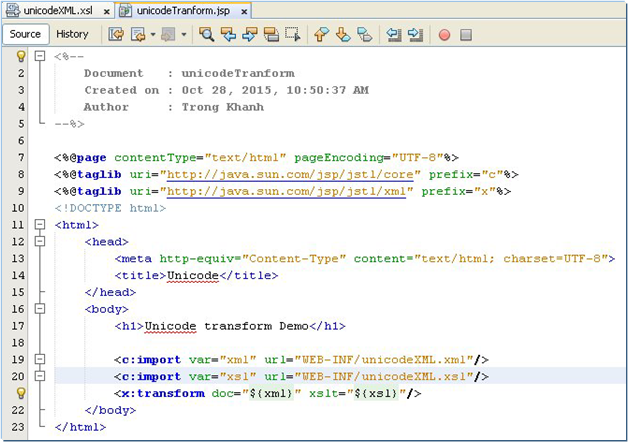The height and width of the screenshot is (442, 629).
Task: Click line number 10 in gutter
Action: coord(18,208)
